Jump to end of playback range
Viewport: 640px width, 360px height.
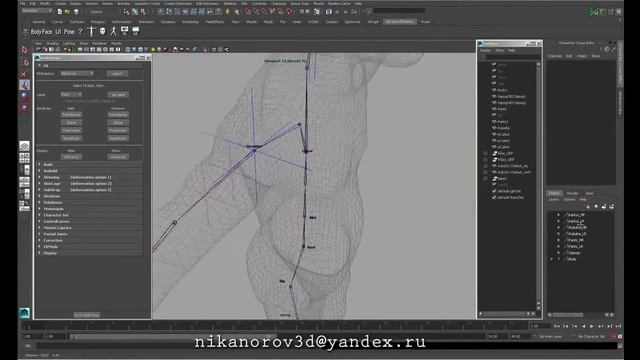point(618,326)
